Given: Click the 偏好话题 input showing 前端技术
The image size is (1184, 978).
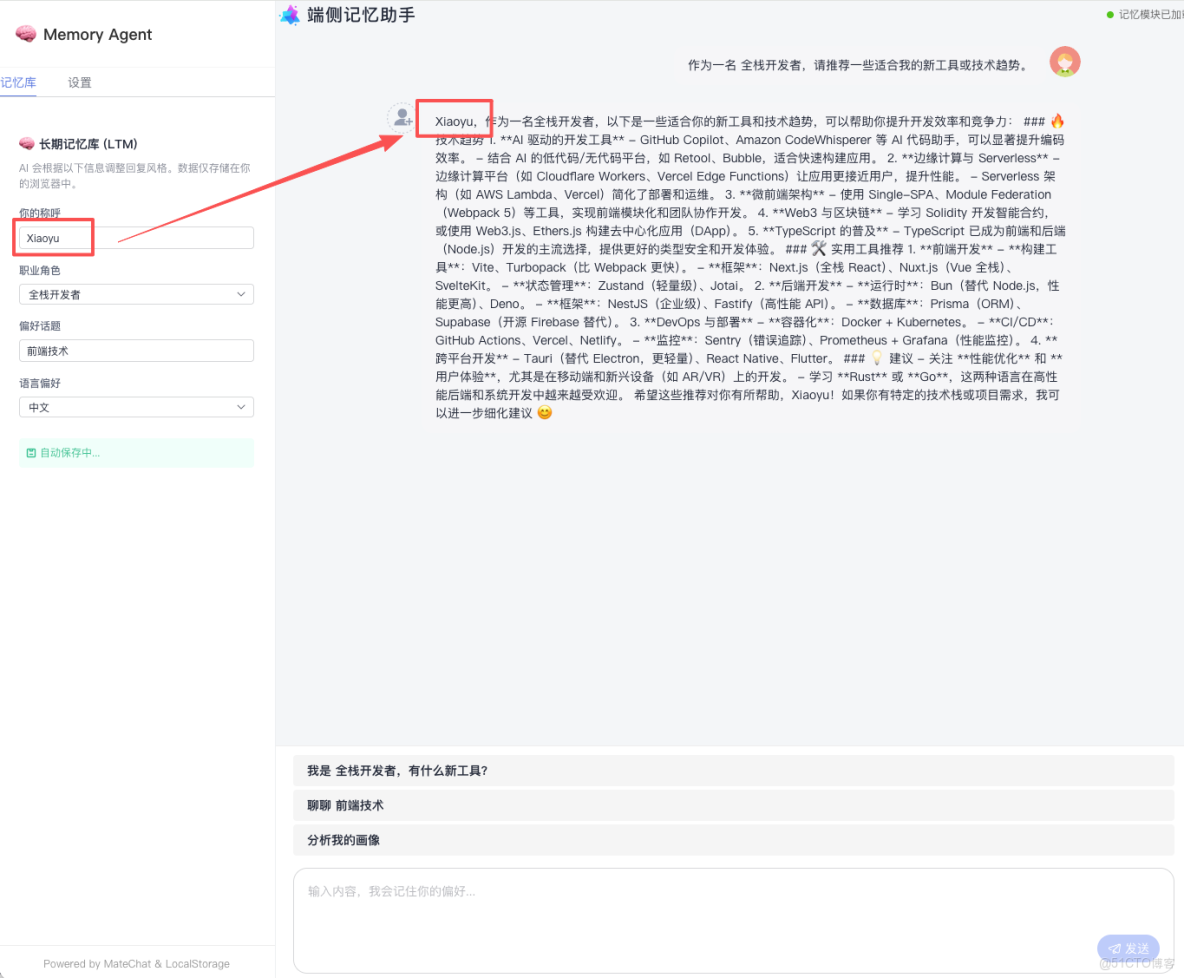Looking at the screenshot, I should click(136, 350).
